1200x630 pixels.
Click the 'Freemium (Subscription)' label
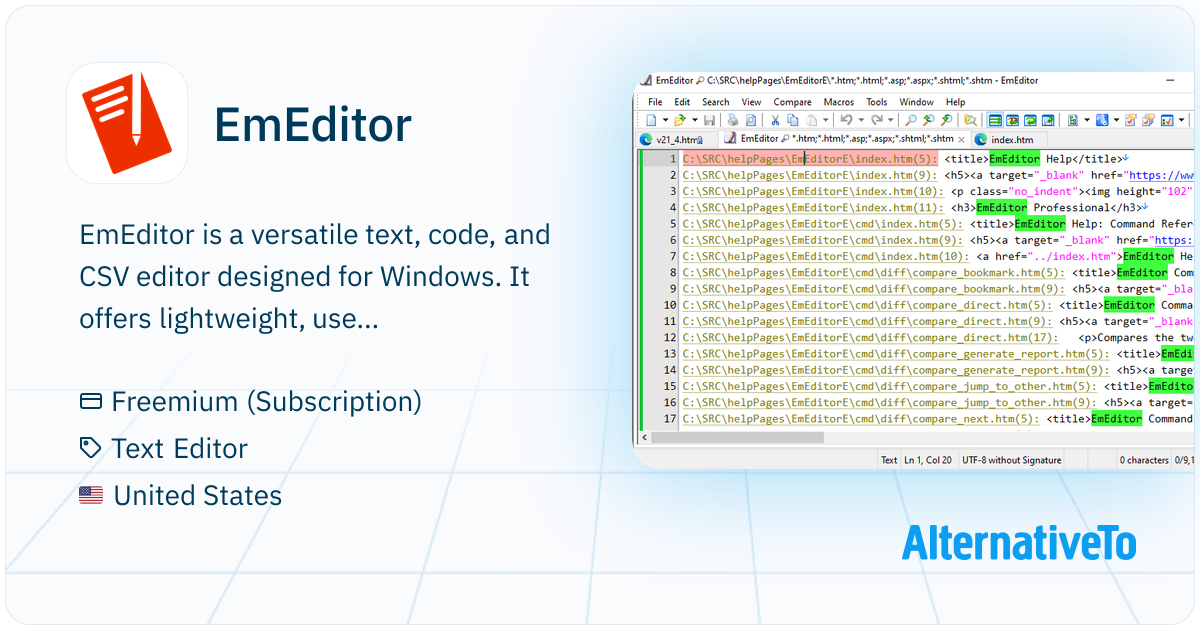pos(266,402)
